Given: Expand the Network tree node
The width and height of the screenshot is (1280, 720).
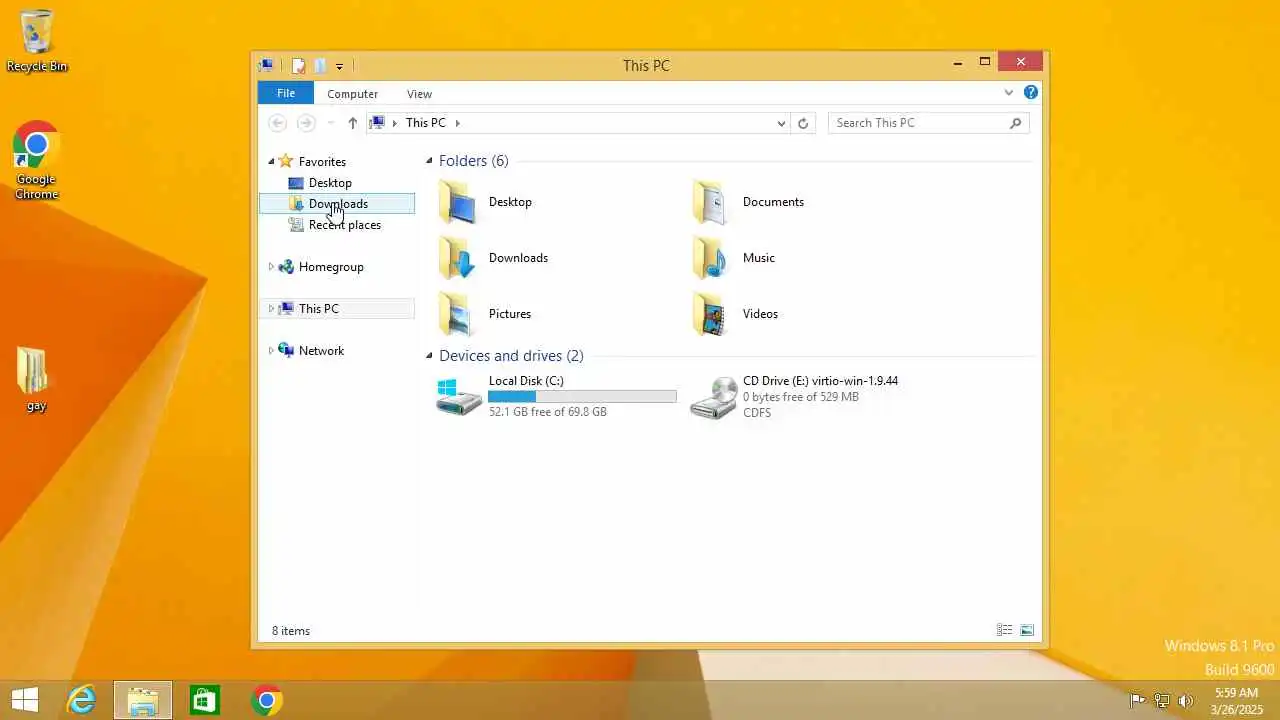Looking at the screenshot, I should coord(271,351).
